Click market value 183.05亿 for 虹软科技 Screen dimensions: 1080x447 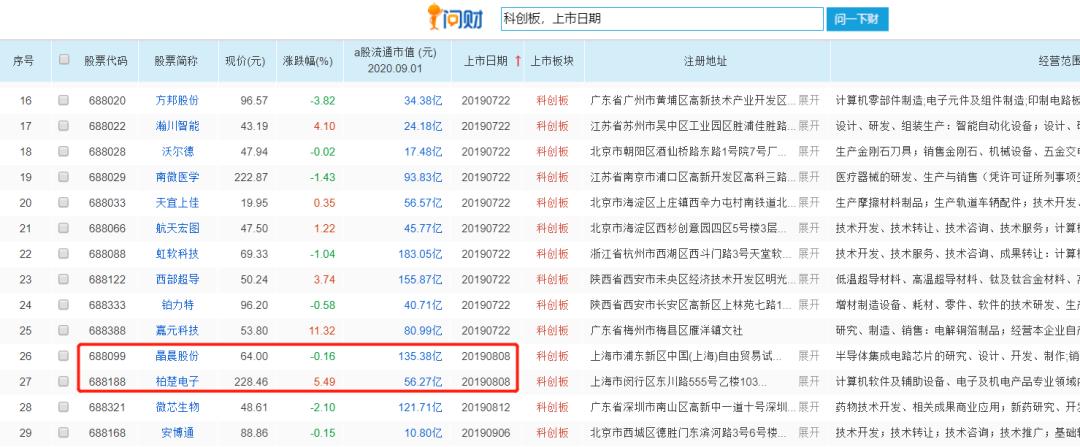[x=420, y=254]
